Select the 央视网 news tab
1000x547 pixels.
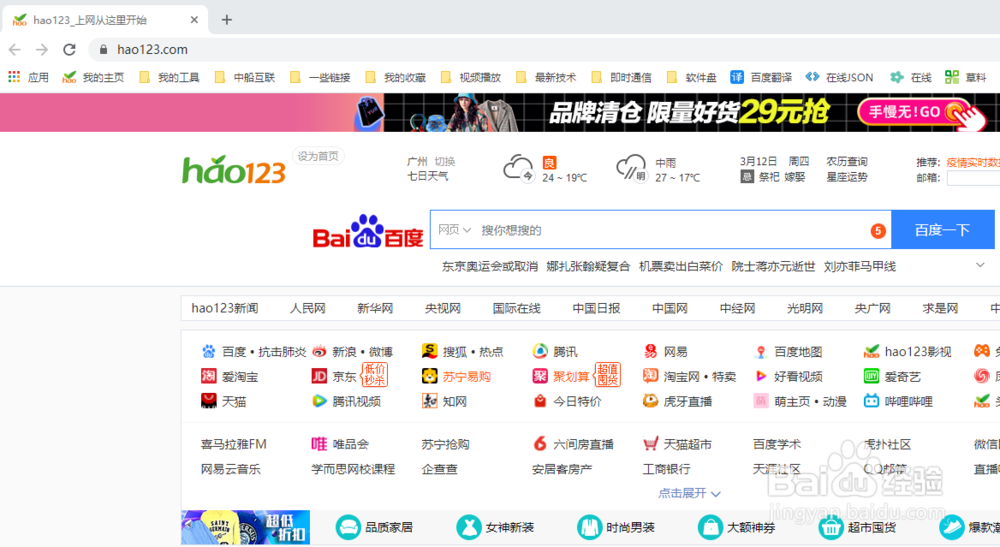[443, 308]
